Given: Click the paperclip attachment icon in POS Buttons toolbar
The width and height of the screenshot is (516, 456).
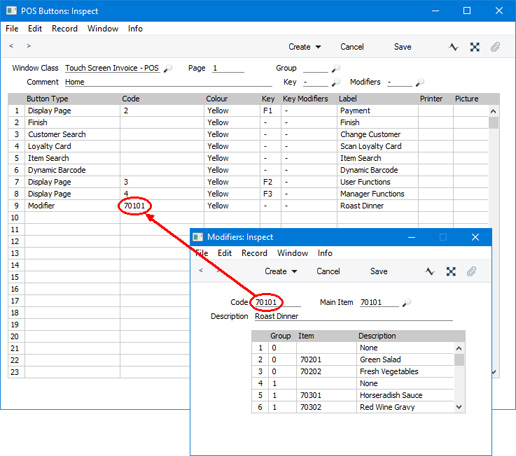Looking at the screenshot, I should coord(495,47).
